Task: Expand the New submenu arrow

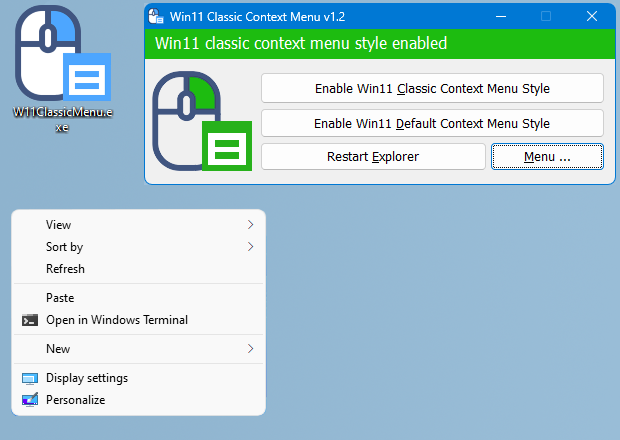Action: pos(250,349)
